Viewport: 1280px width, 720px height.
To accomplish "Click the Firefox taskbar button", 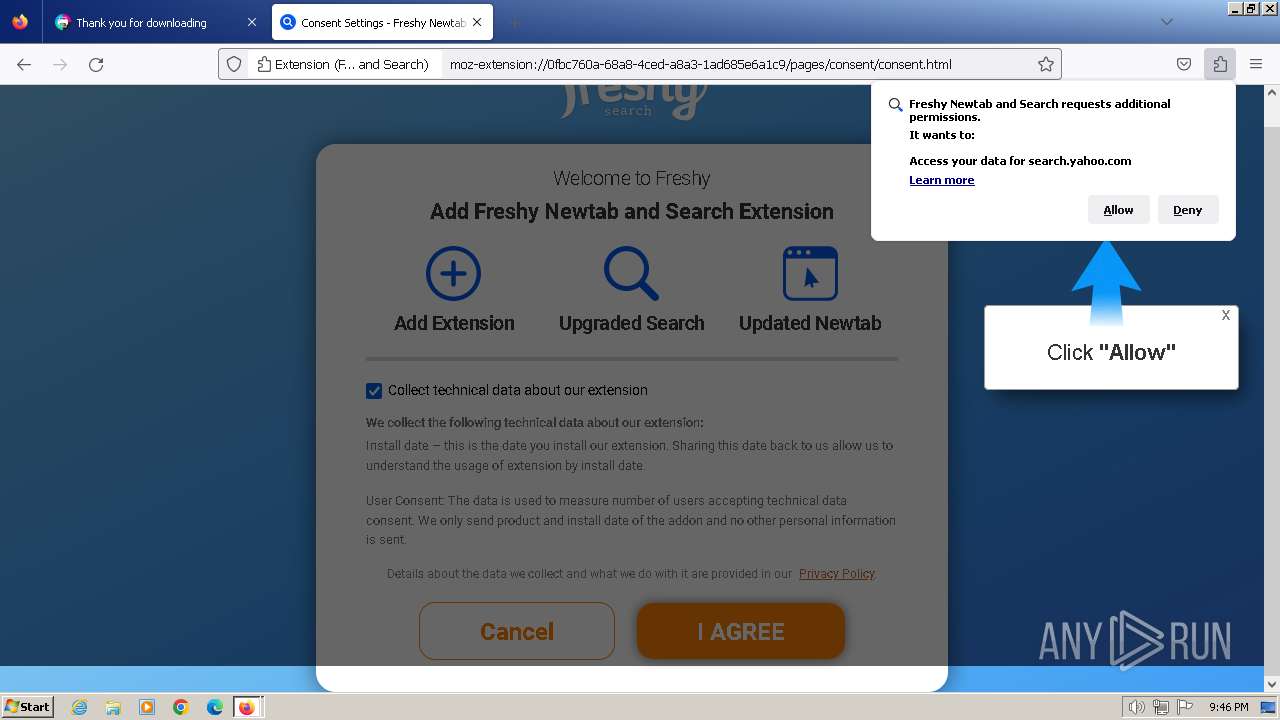I will 247,707.
